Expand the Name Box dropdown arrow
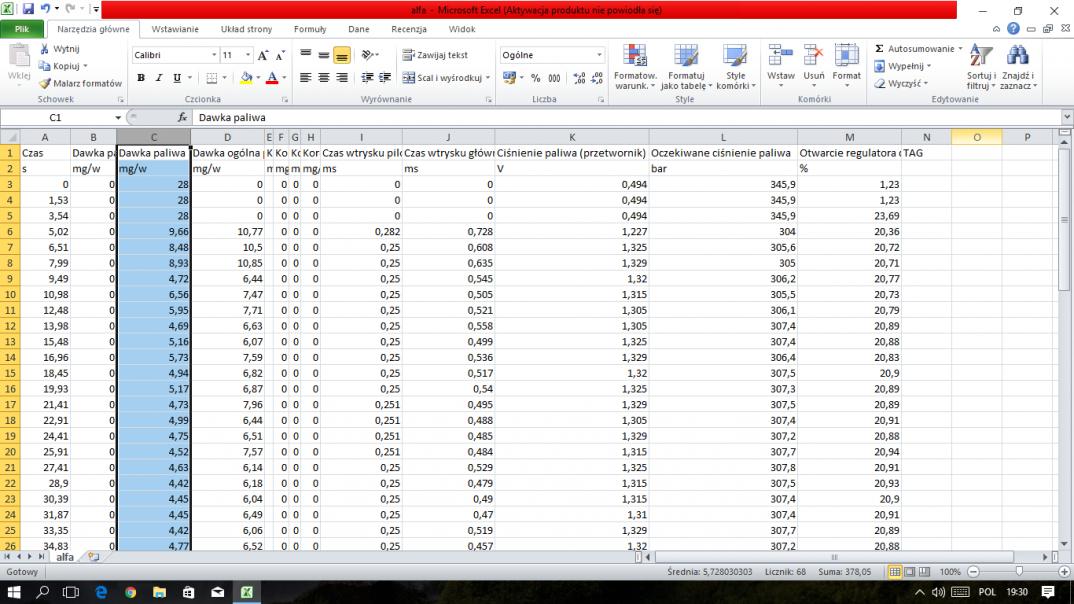This screenshot has width=1074, height=604. (118, 118)
